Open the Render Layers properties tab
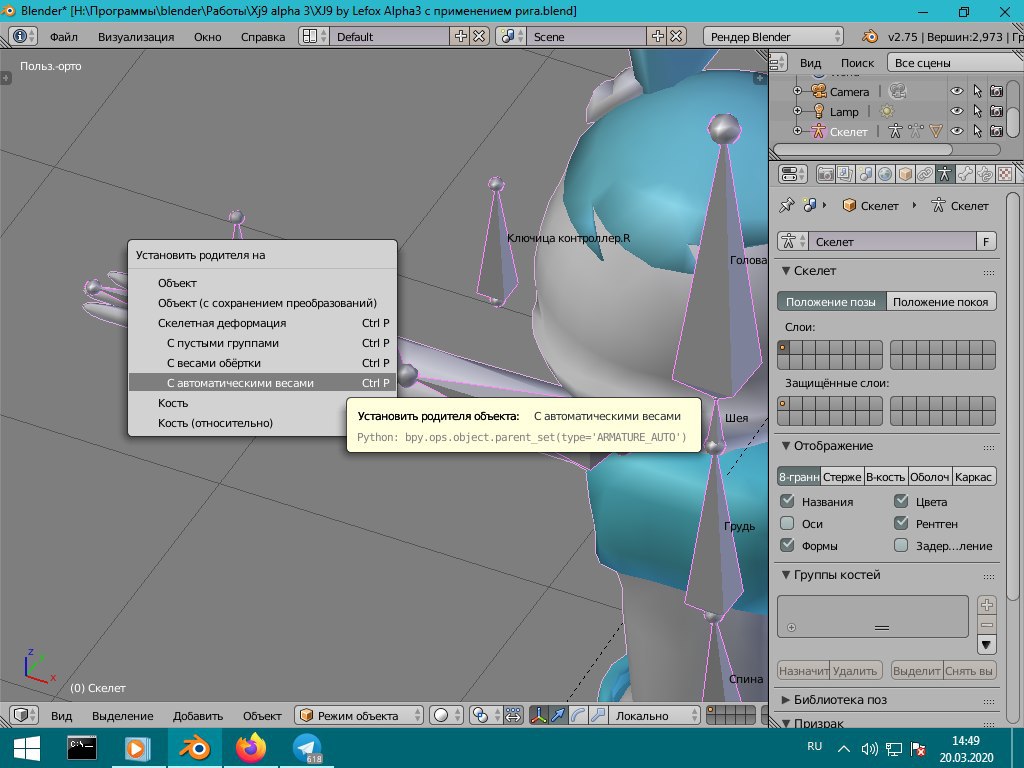Image resolution: width=1024 pixels, height=768 pixels. pos(845,174)
